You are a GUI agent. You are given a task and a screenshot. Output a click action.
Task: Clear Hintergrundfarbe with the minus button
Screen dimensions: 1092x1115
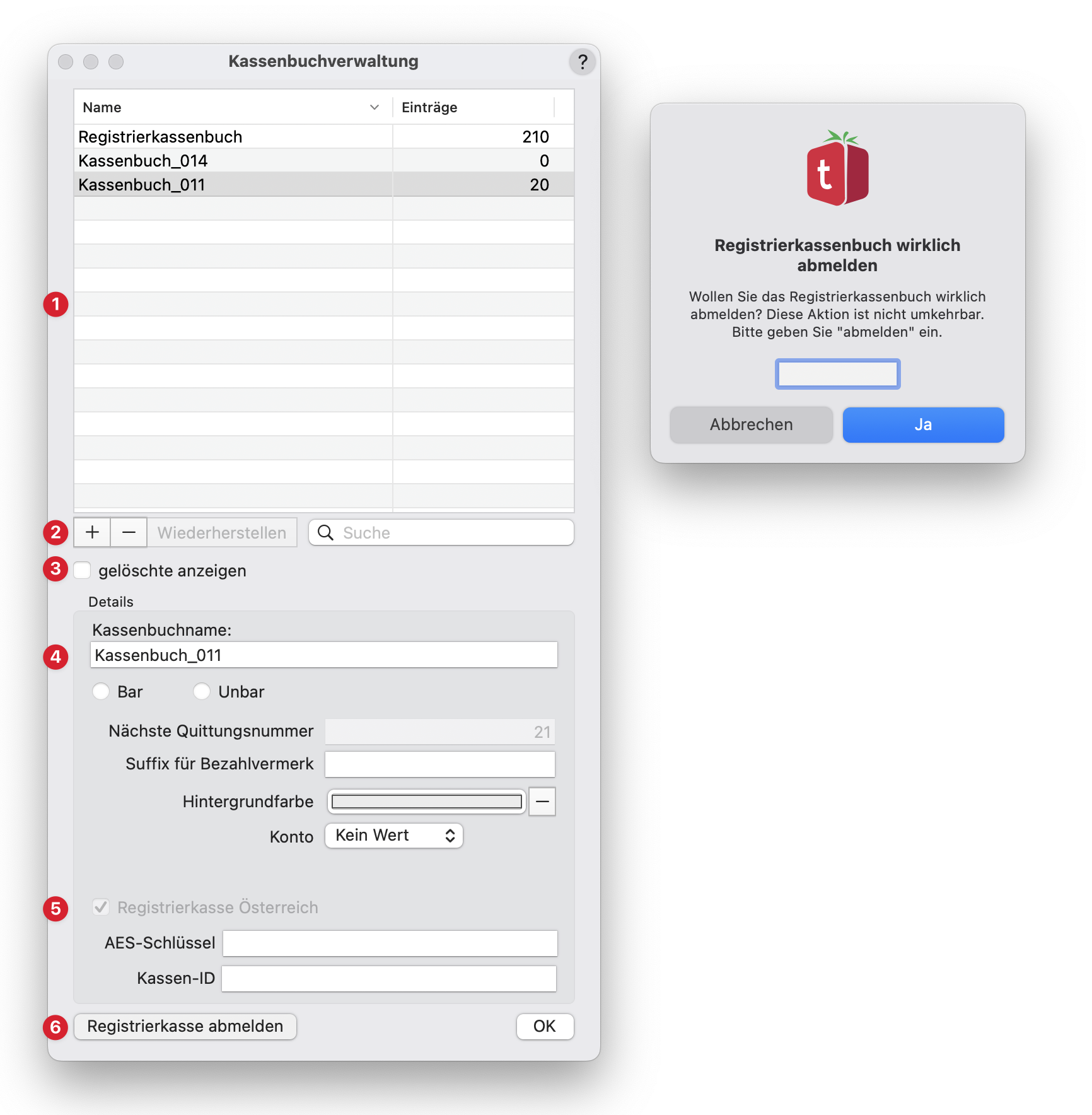pos(542,802)
